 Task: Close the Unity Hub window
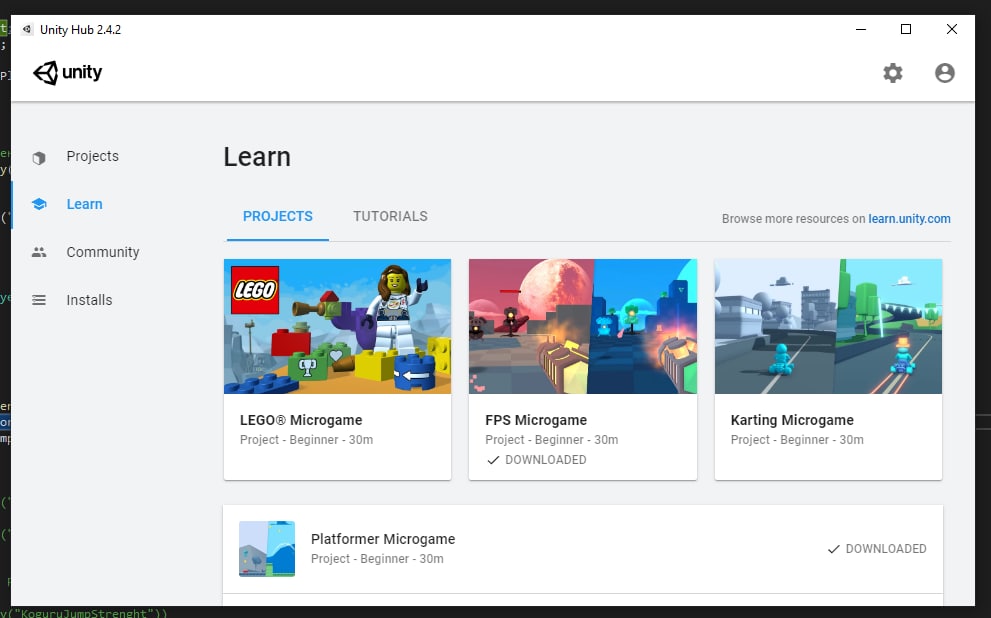point(952,29)
